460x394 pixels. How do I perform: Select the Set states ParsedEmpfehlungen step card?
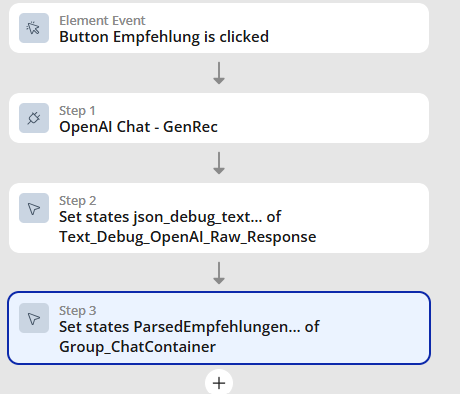point(219,328)
